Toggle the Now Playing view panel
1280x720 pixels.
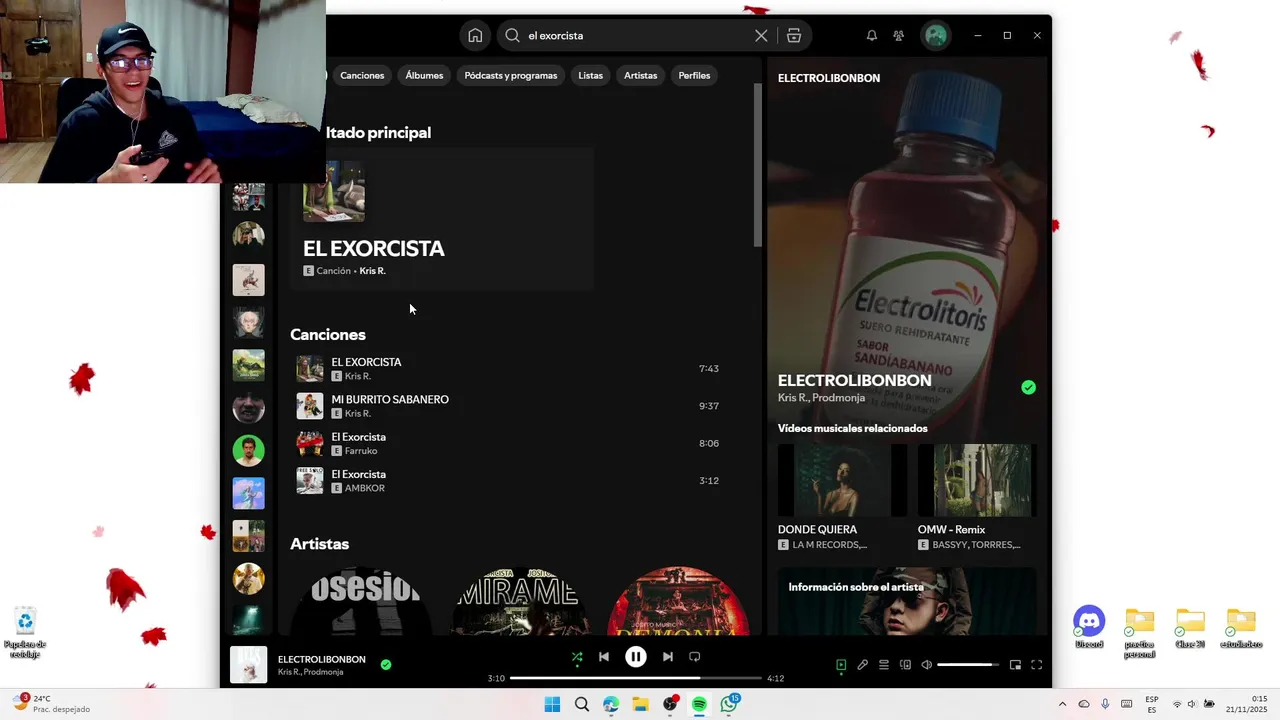coord(841,665)
